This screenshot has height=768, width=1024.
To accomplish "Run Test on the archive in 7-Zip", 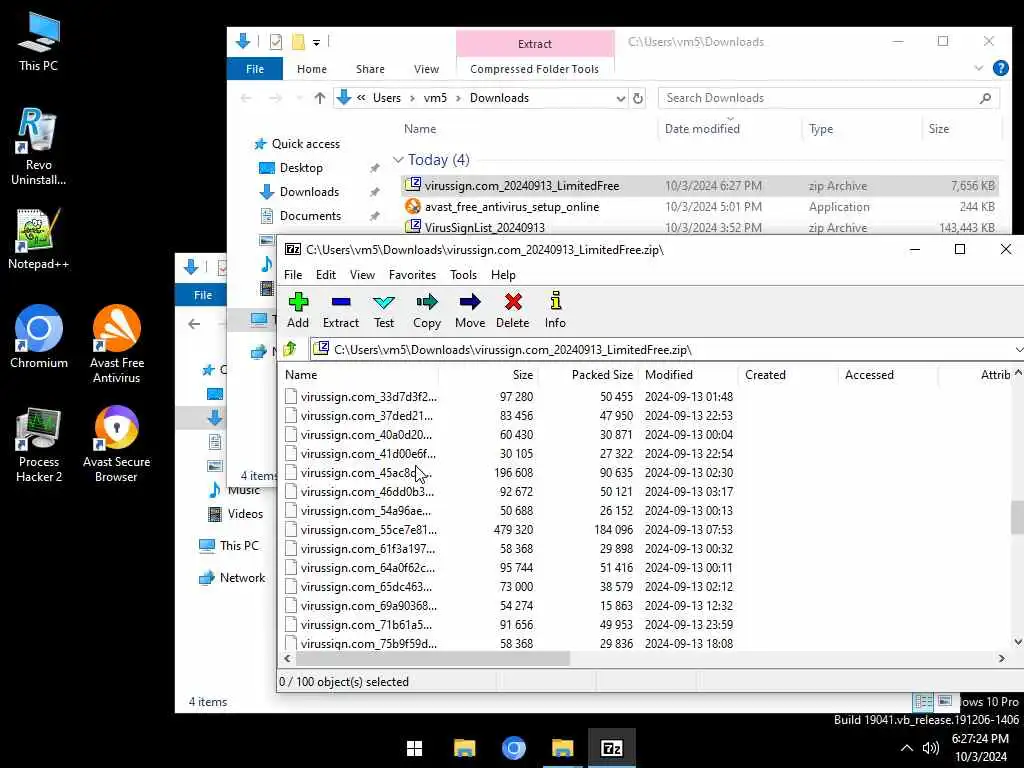I will [383, 310].
